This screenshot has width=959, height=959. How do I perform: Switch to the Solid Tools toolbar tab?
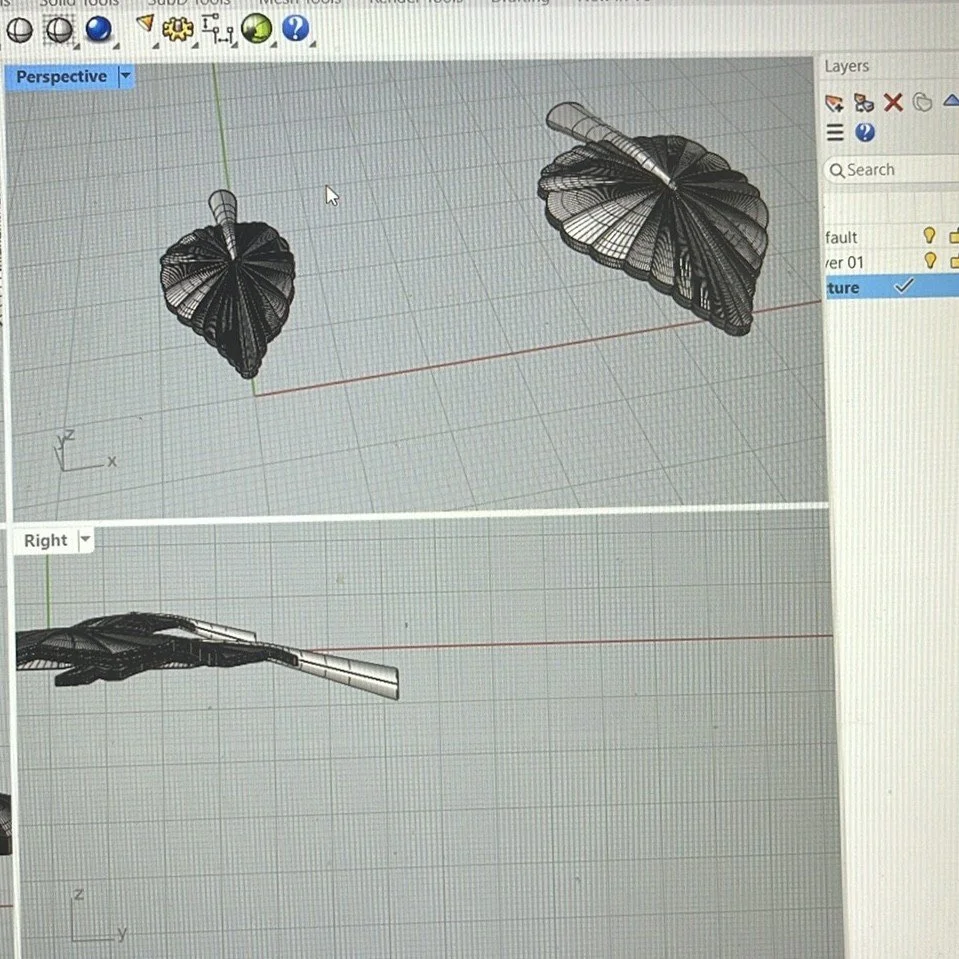pyautogui.click(x=79, y=2)
